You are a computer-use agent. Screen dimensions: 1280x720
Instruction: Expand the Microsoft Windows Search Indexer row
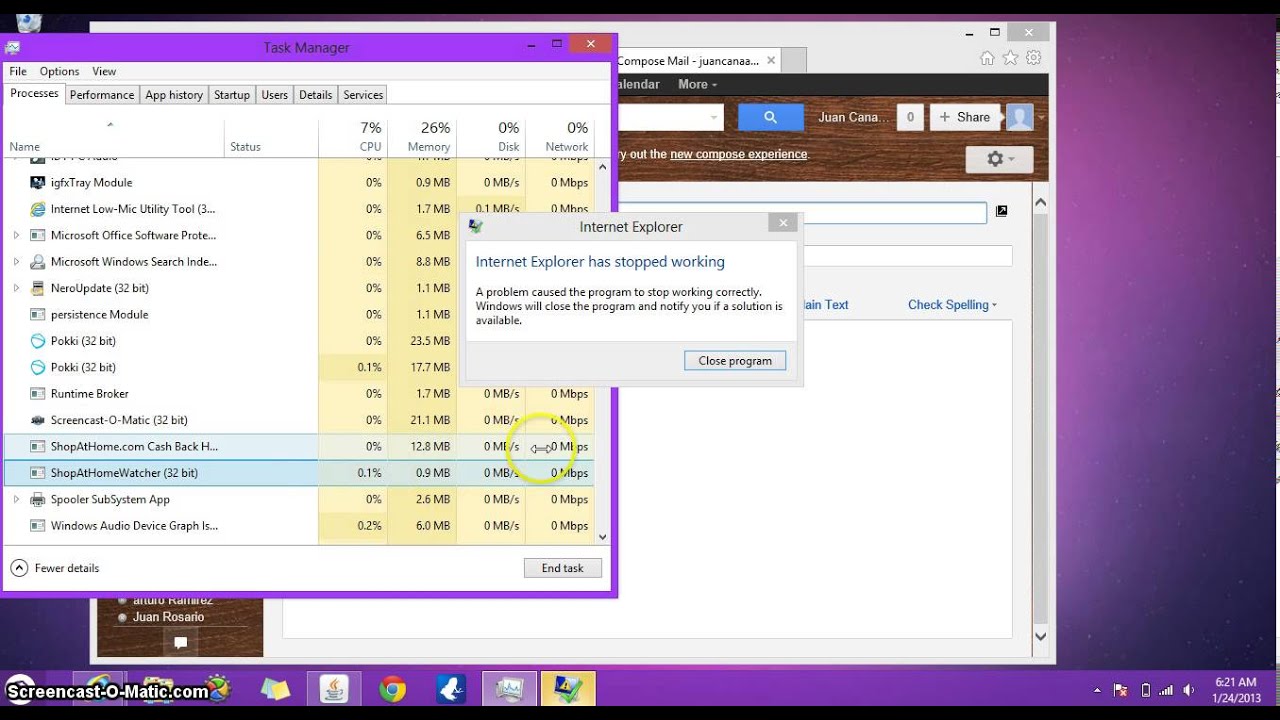pos(16,262)
